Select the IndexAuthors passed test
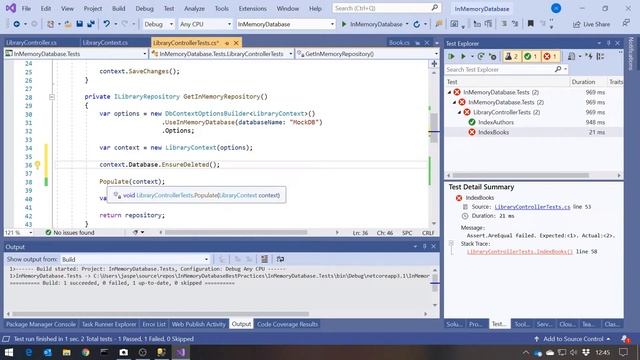Screen dimensions: 640x360 496,122
